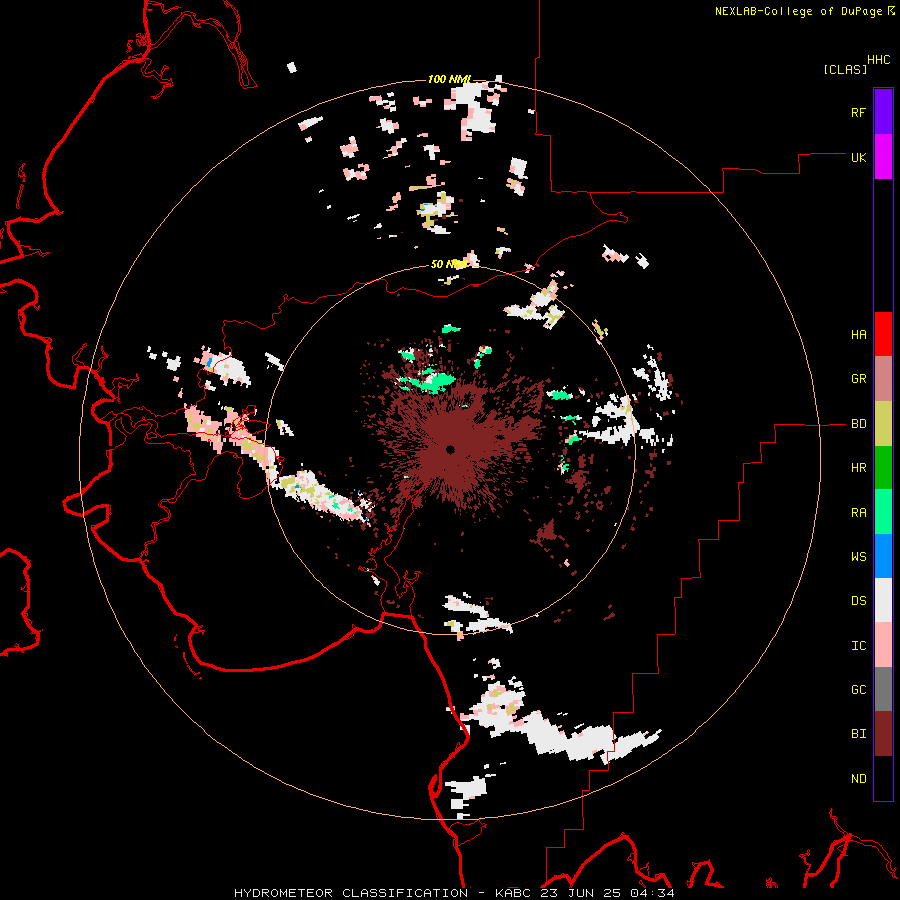Click the DS white legend swatch
Viewport: 900px width, 900px height.
883,600
